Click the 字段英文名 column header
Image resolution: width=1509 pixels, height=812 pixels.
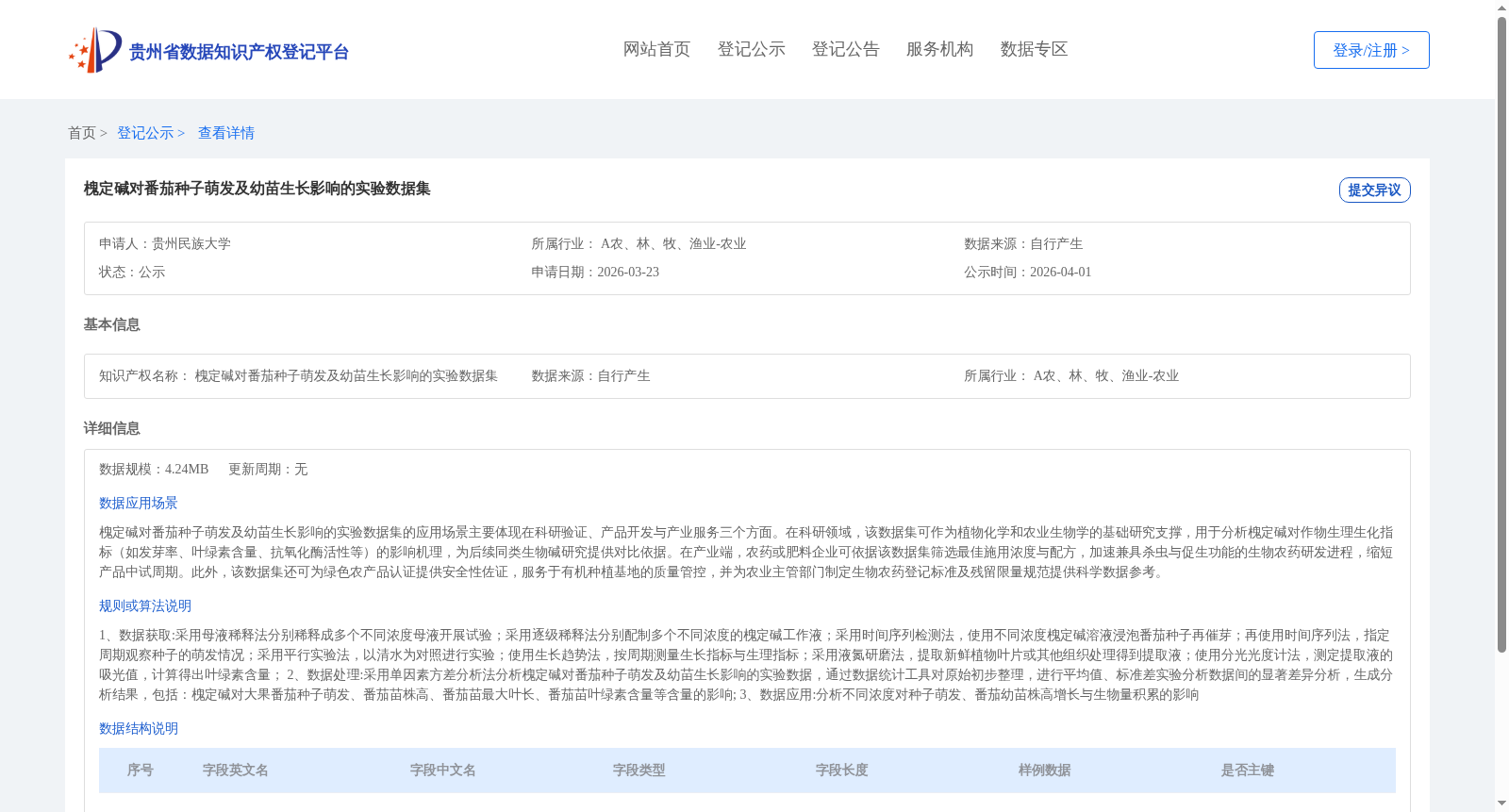(236, 771)
